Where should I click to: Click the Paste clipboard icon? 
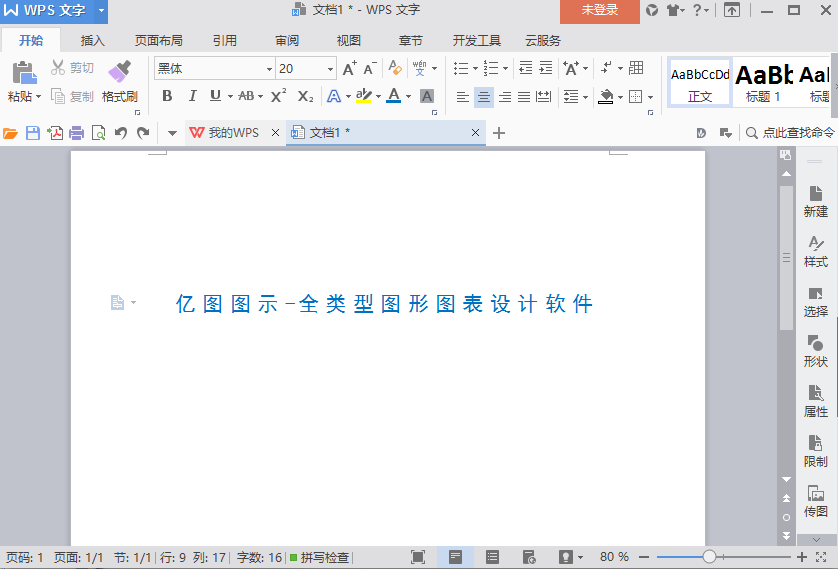pos(24,73)
